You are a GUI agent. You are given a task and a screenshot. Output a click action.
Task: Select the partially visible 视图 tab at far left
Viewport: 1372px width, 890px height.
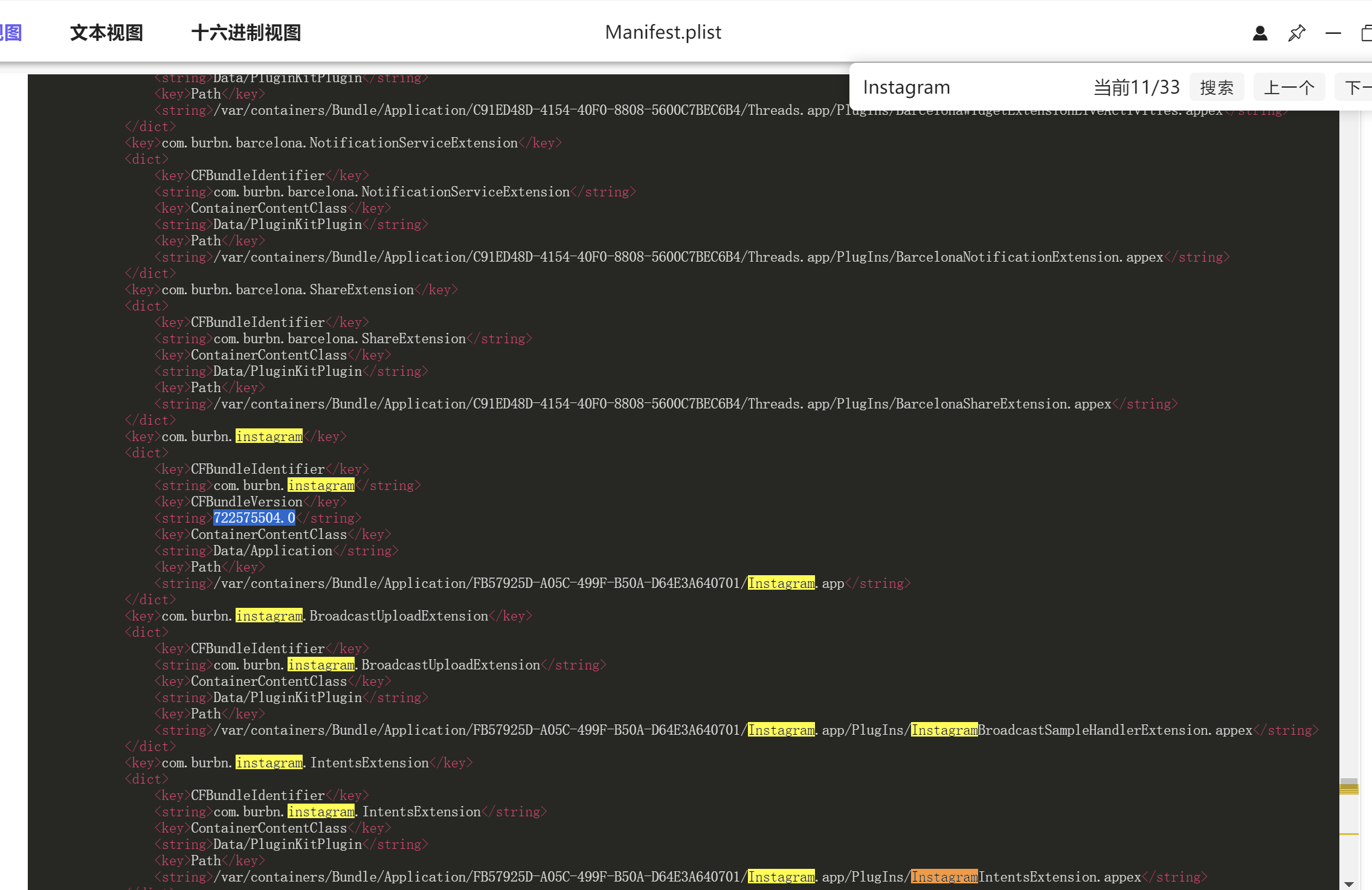click(x=11, y=33)
